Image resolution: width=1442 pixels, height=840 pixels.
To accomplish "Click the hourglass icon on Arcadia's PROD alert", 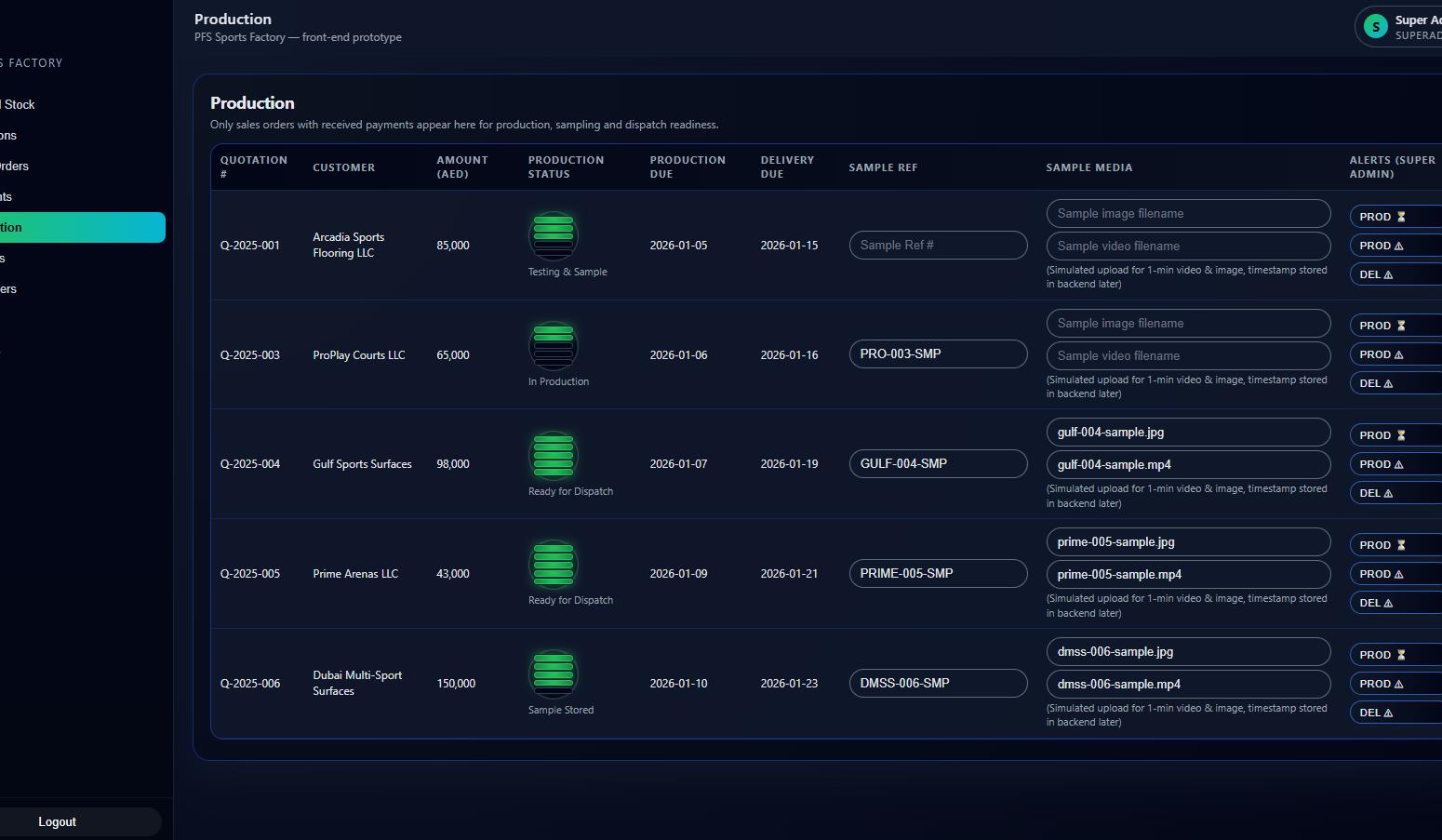I will [x=1401, y=217].
